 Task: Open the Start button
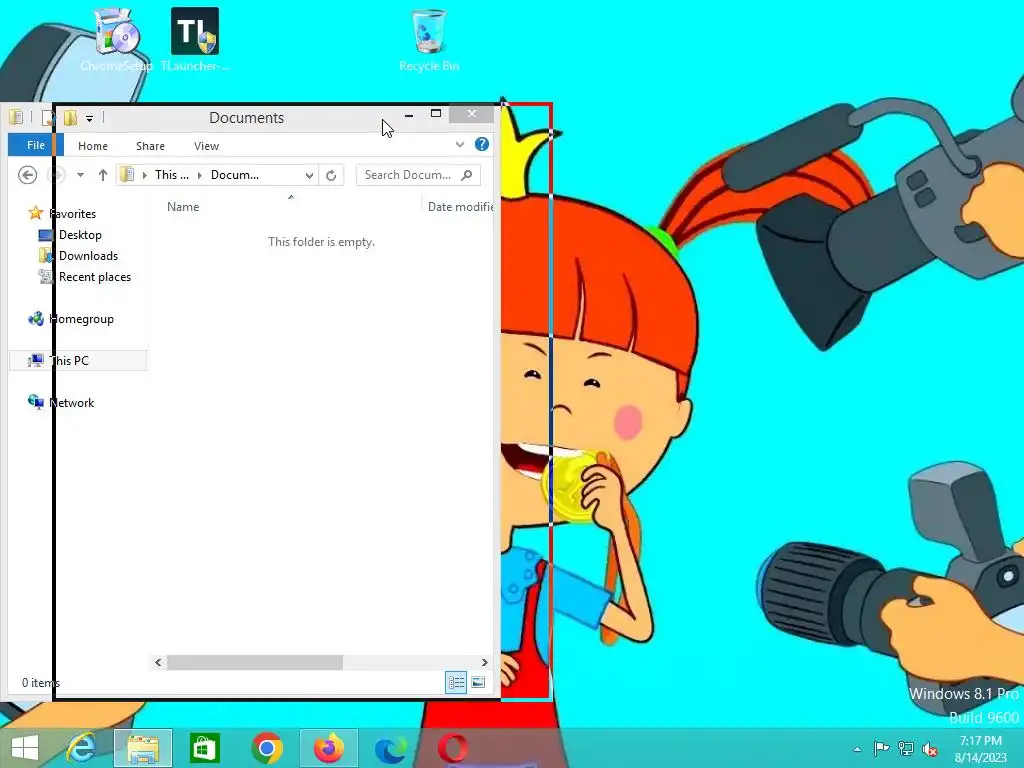click(x=25, y=748)
